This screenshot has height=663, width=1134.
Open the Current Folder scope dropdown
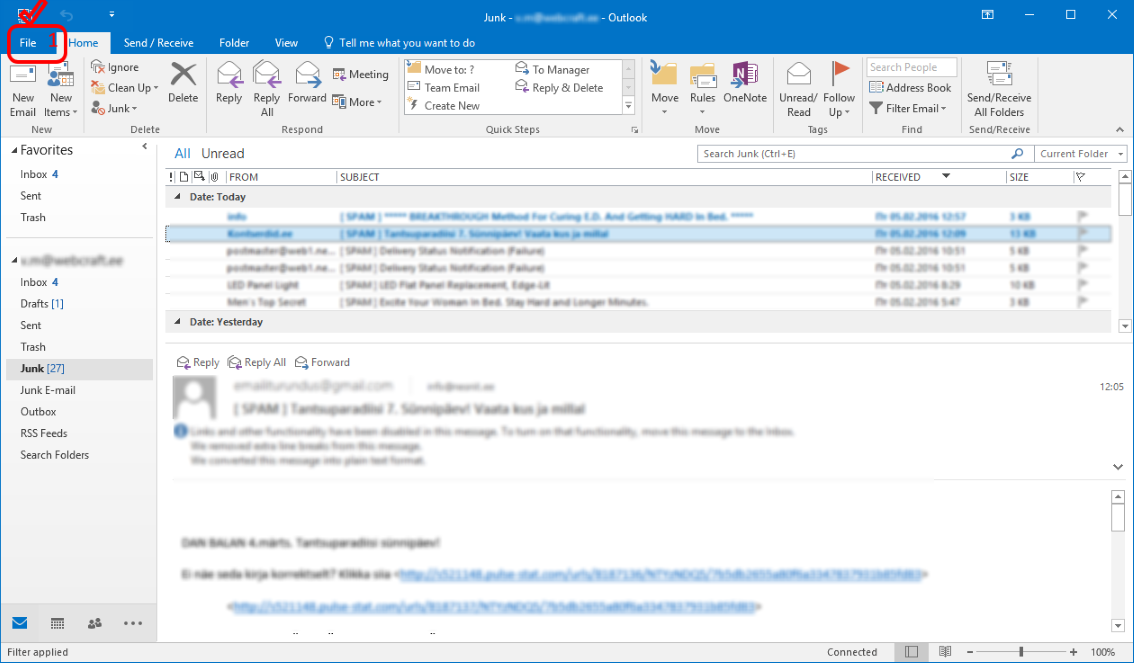(x=1080, y=154)
